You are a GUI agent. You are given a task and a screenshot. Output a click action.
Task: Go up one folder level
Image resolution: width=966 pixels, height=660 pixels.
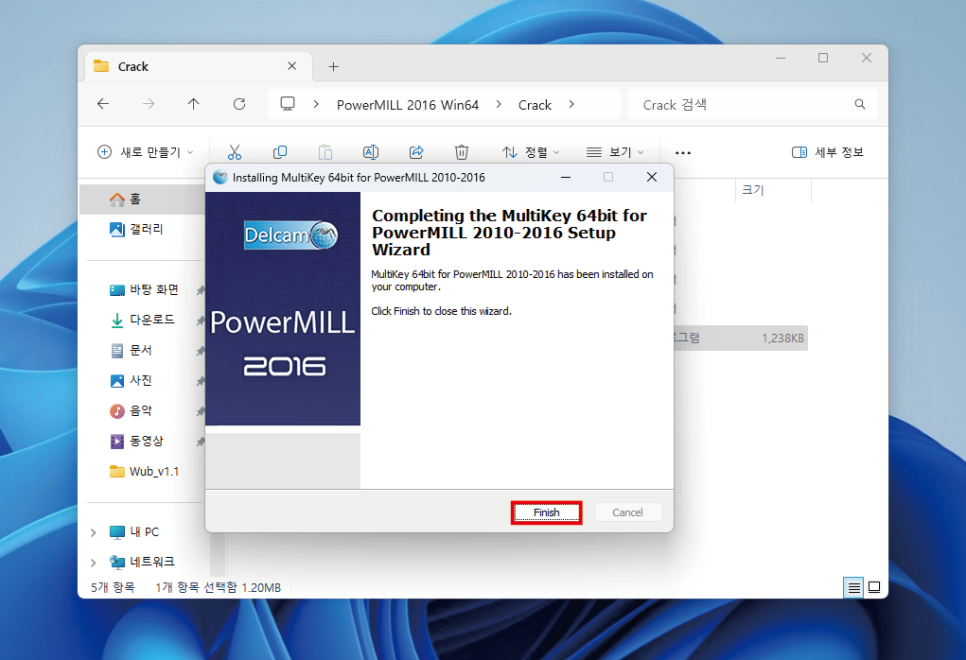pyautogui.click(x=193, y=104)
